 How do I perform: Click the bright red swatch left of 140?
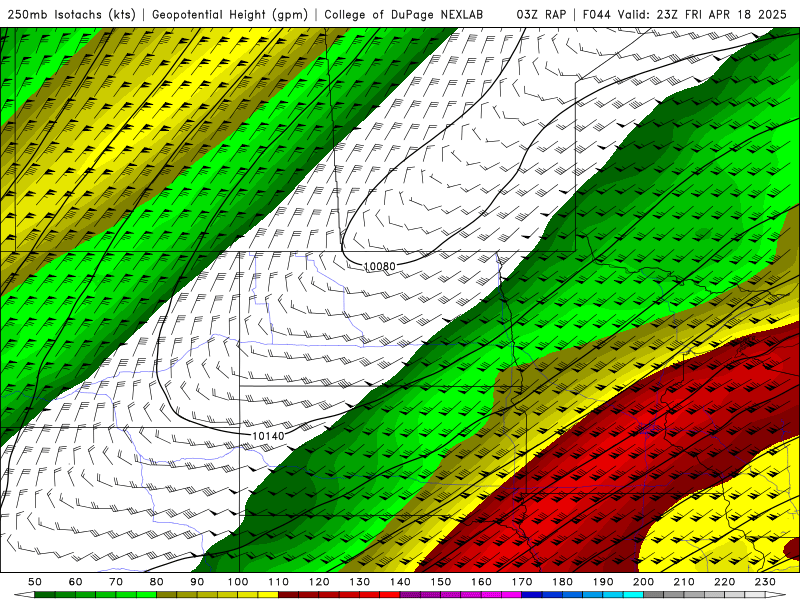(390, 595)
